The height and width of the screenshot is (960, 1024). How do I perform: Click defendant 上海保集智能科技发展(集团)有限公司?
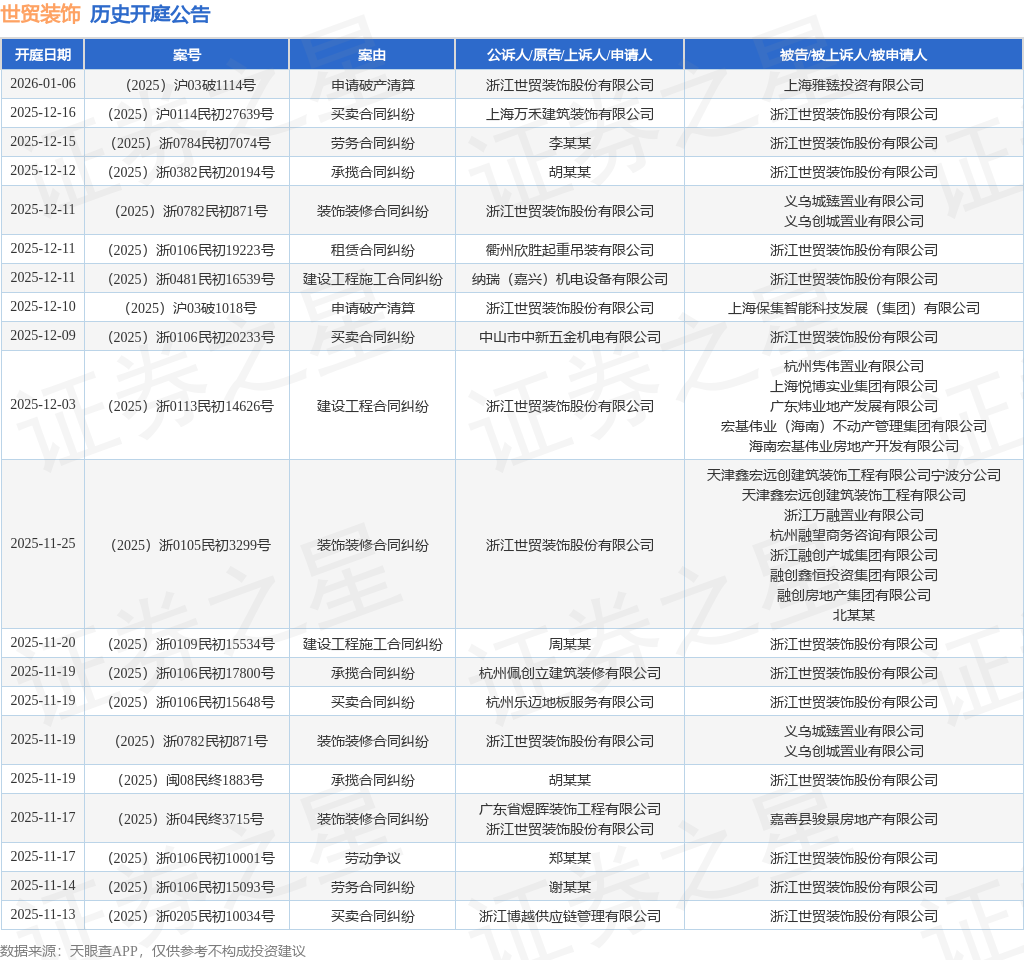click(x=854, y=308)
